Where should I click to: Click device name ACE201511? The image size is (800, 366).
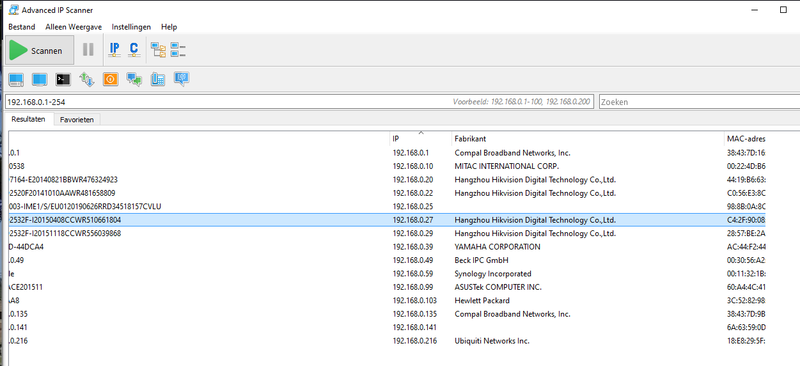26,287
